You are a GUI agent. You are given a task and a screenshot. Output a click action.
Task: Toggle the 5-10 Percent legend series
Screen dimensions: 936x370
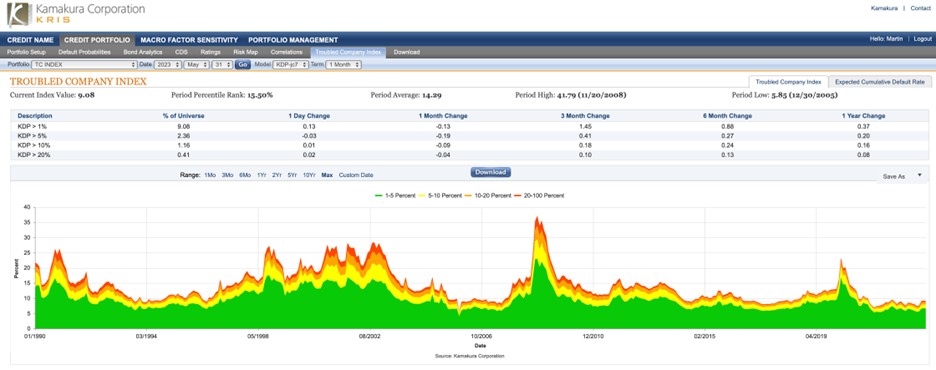(442, 195)
